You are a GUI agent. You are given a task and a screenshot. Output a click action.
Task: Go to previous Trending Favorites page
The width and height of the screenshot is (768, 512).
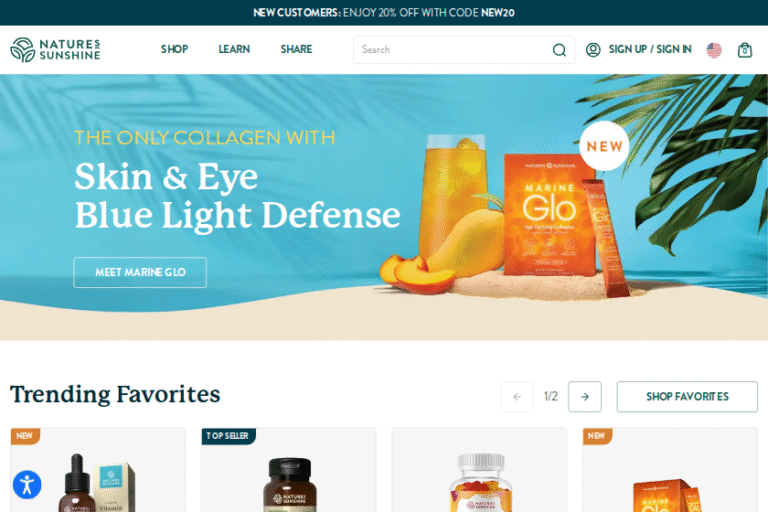[x=517, y=396]
